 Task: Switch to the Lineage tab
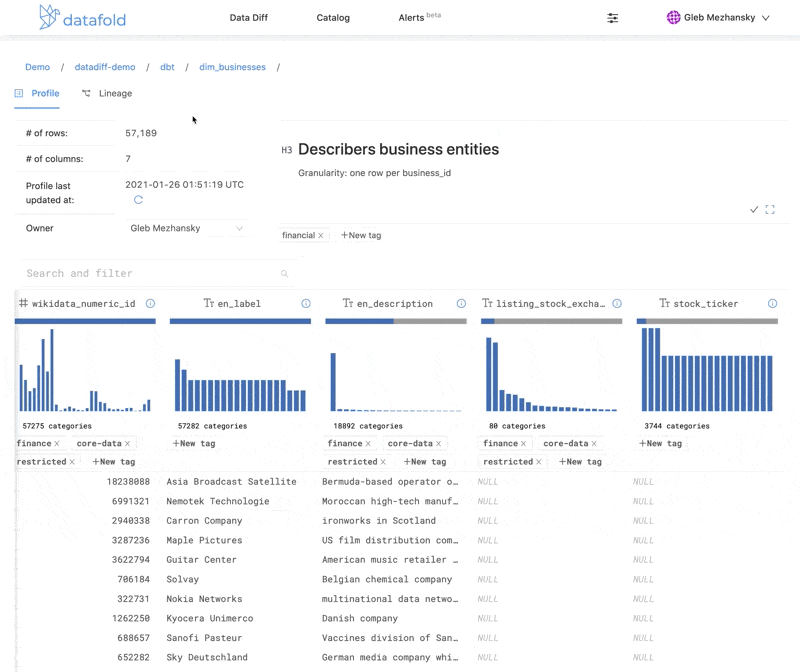(x=107, y=93)
